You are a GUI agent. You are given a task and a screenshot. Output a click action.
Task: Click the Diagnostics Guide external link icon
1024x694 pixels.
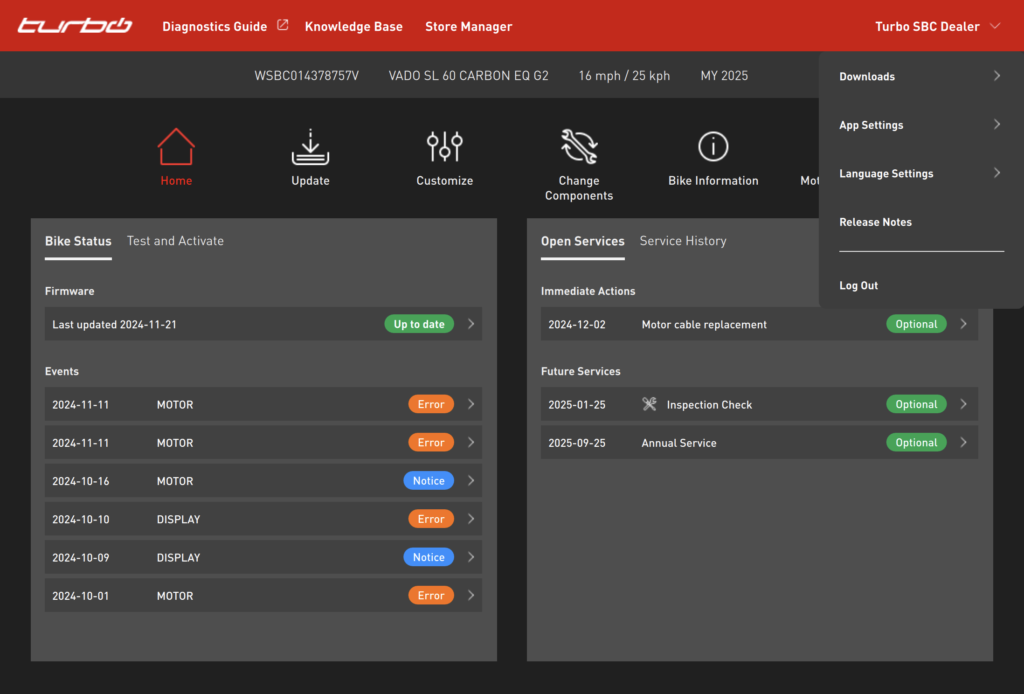pyautogui.click(x=282, y=26)
